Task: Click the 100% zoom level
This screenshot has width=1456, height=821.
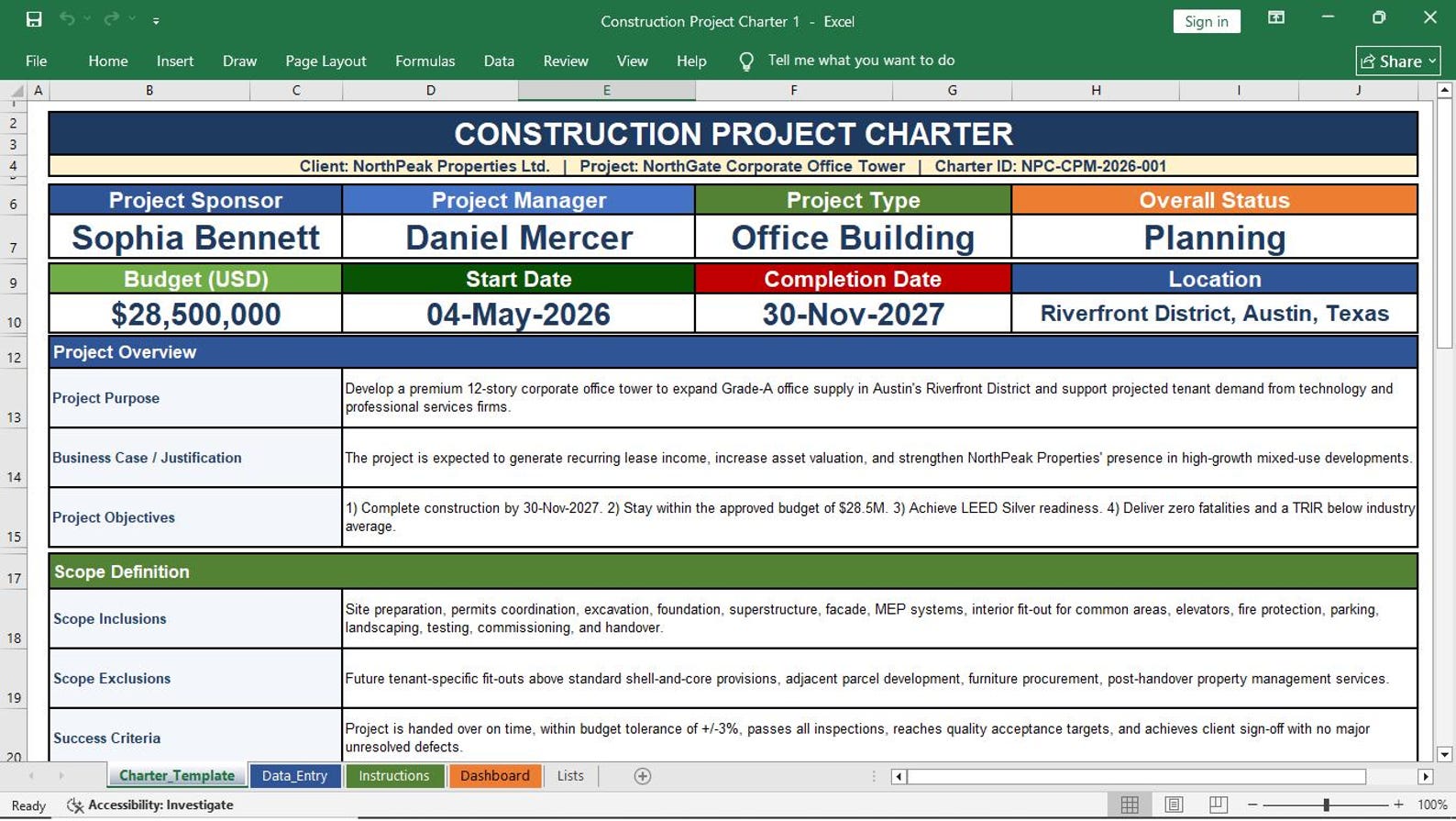Action: 1431,804
